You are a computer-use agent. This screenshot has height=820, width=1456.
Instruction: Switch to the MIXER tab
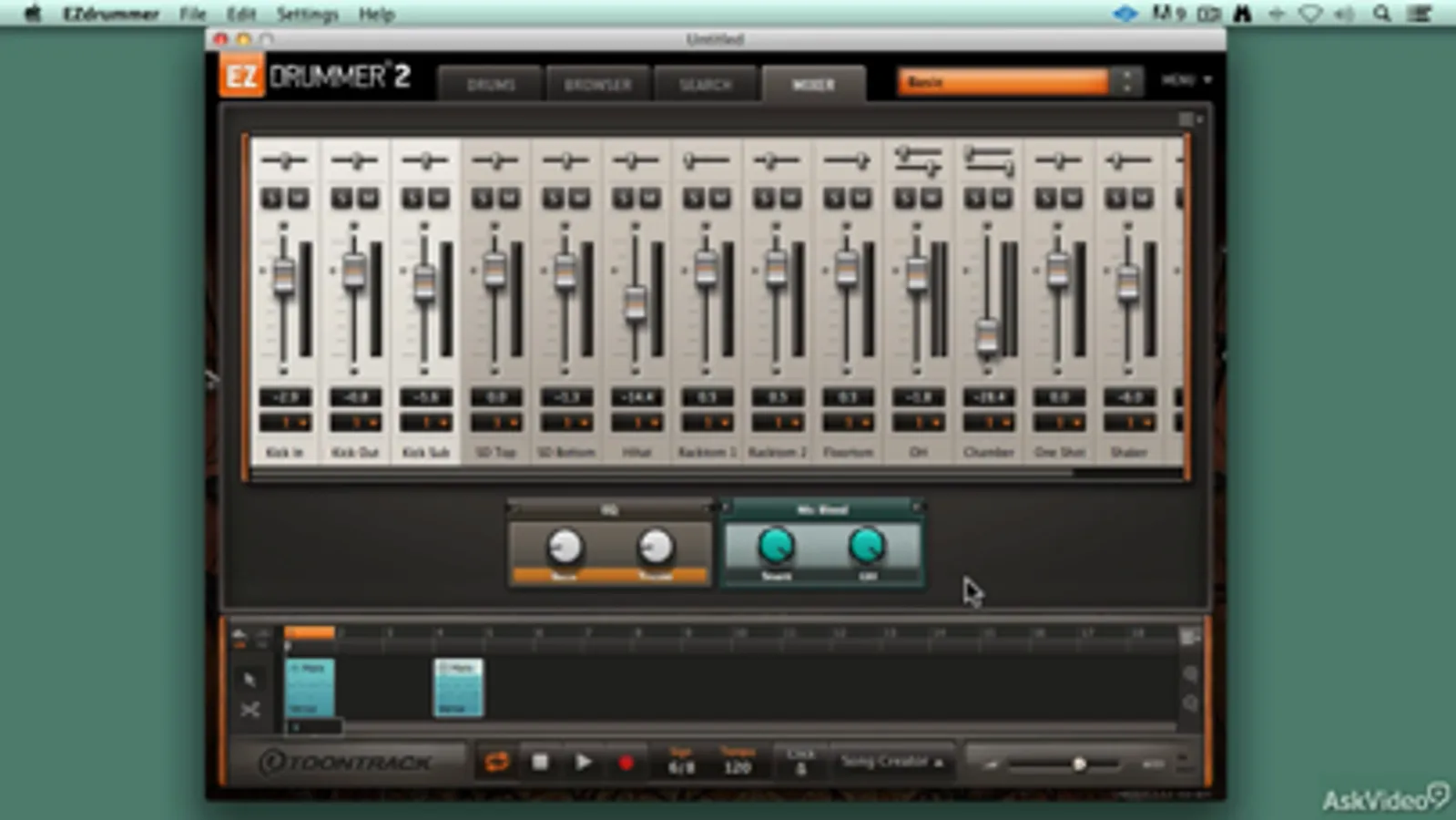pos(813,85)
